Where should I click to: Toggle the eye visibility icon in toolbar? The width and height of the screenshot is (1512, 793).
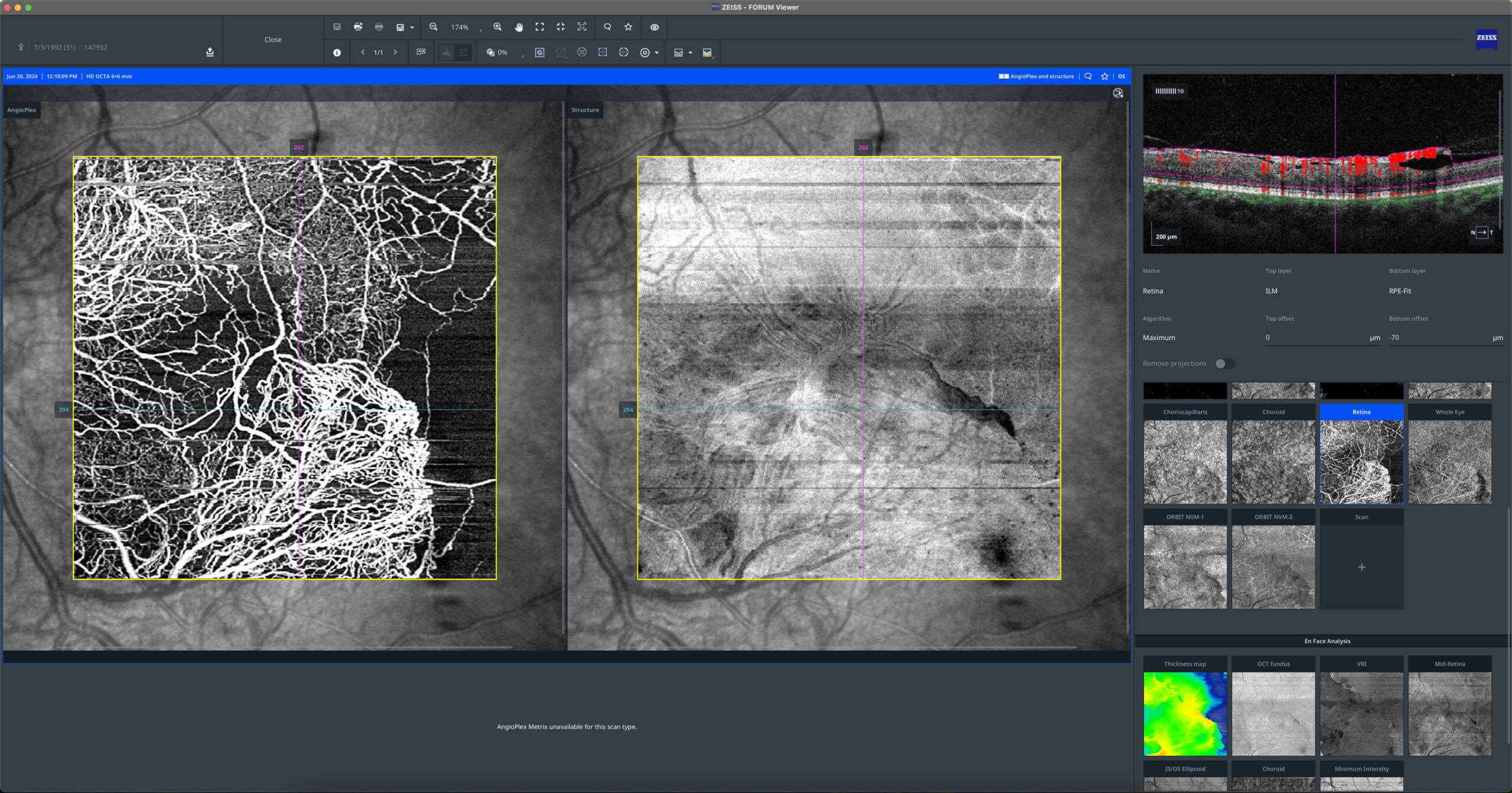(x=654, y=27)
